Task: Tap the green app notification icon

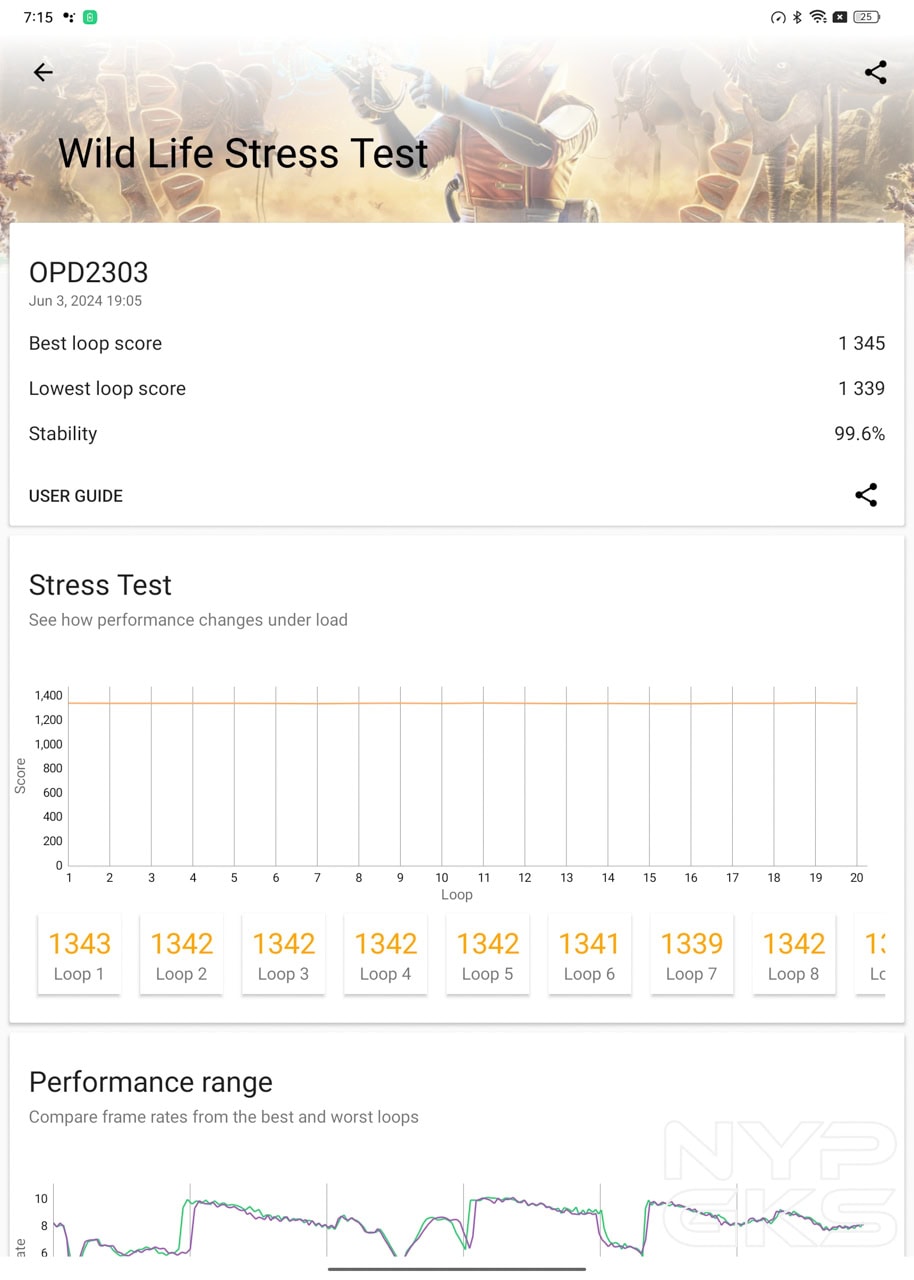Action: tap(90, 17)
